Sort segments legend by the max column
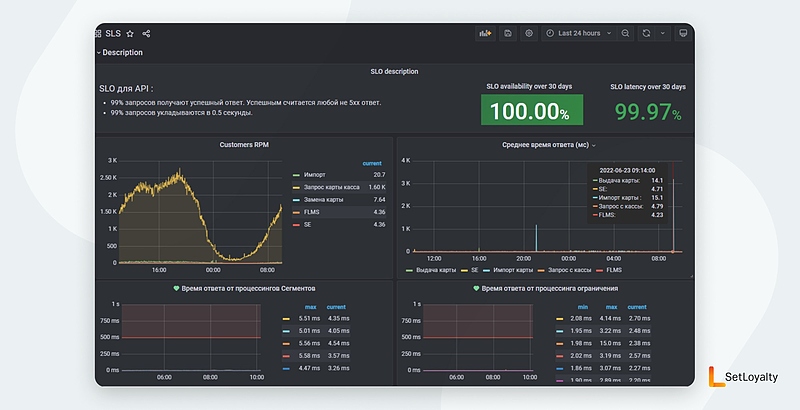The width and height of the screenshot is (800, 410). tap(310, 306)
